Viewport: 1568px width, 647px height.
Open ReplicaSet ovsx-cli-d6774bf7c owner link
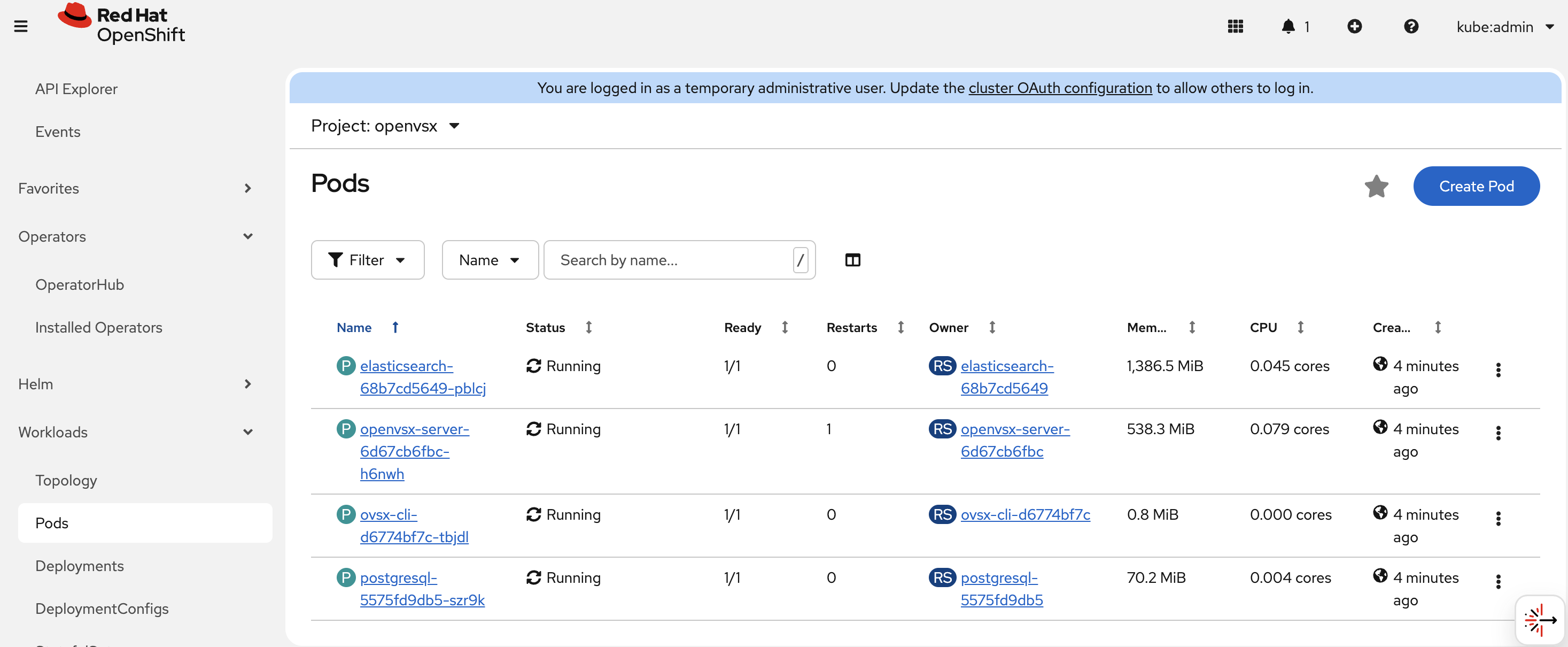pos(1025,515)
